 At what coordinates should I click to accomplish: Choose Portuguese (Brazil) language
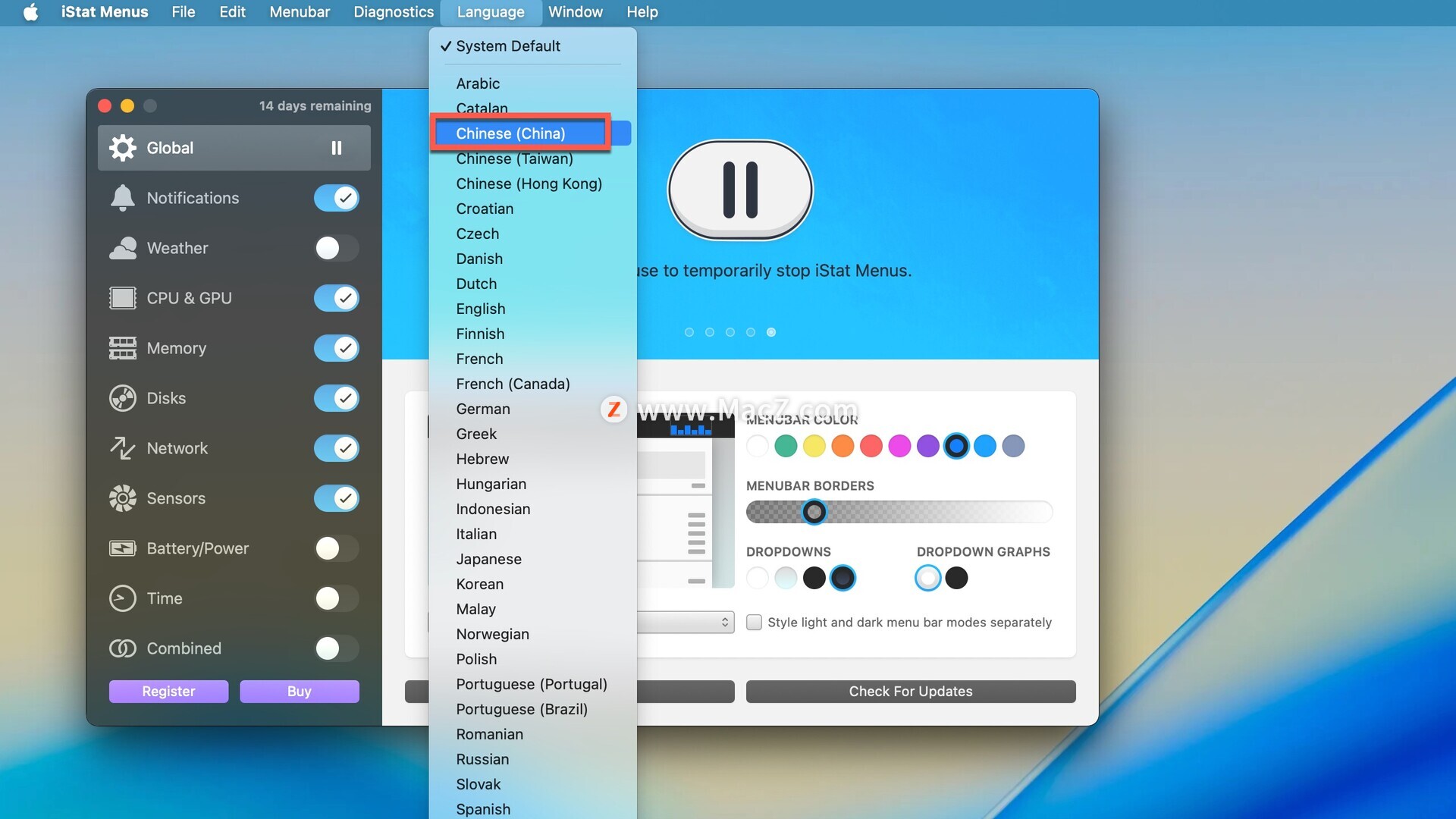pos(532,709)
